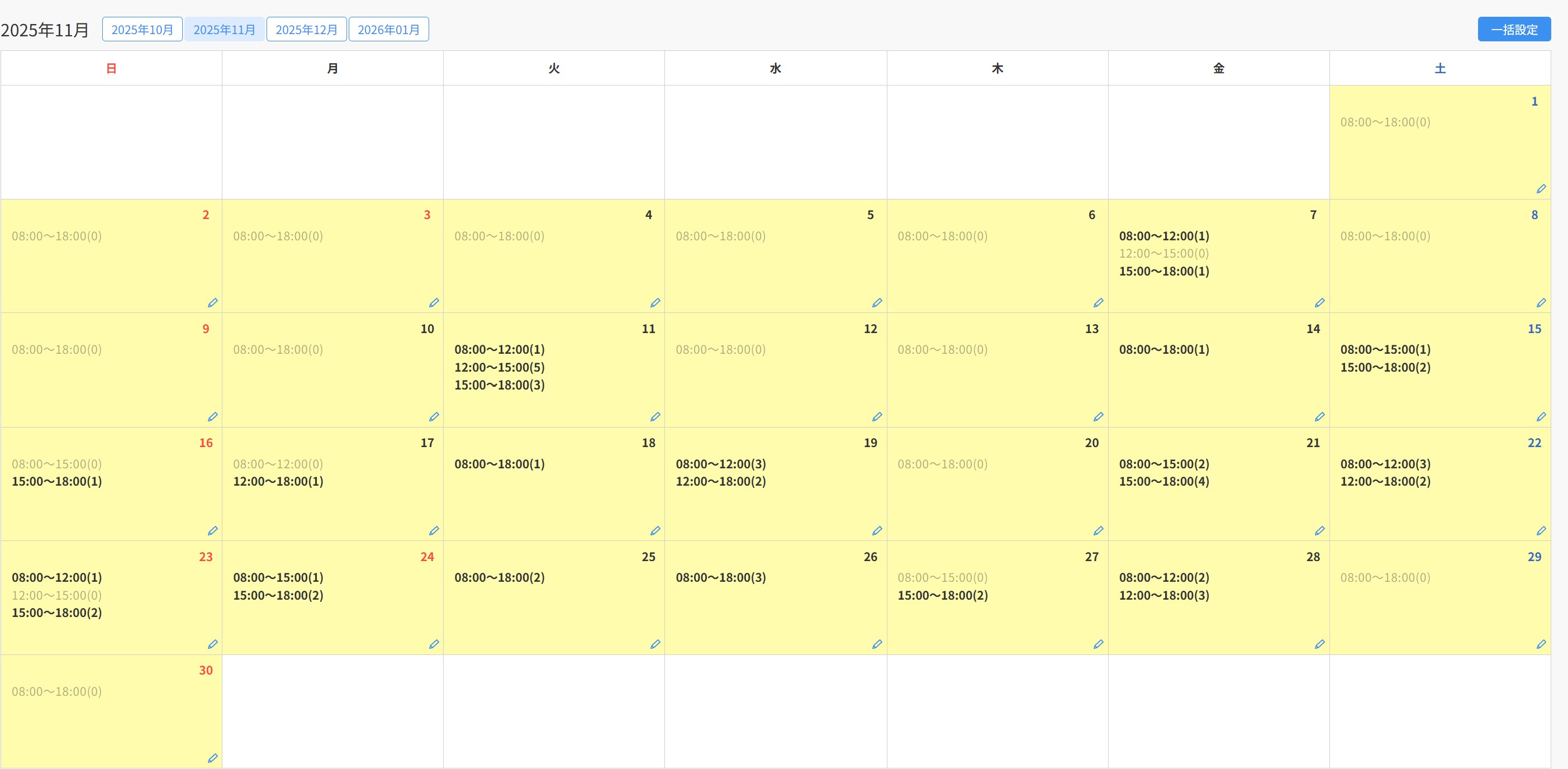This screenshot has height=769, width=1568.
Task: Open the edit pencil for November 7
Action: click(x=1319, y=302)
